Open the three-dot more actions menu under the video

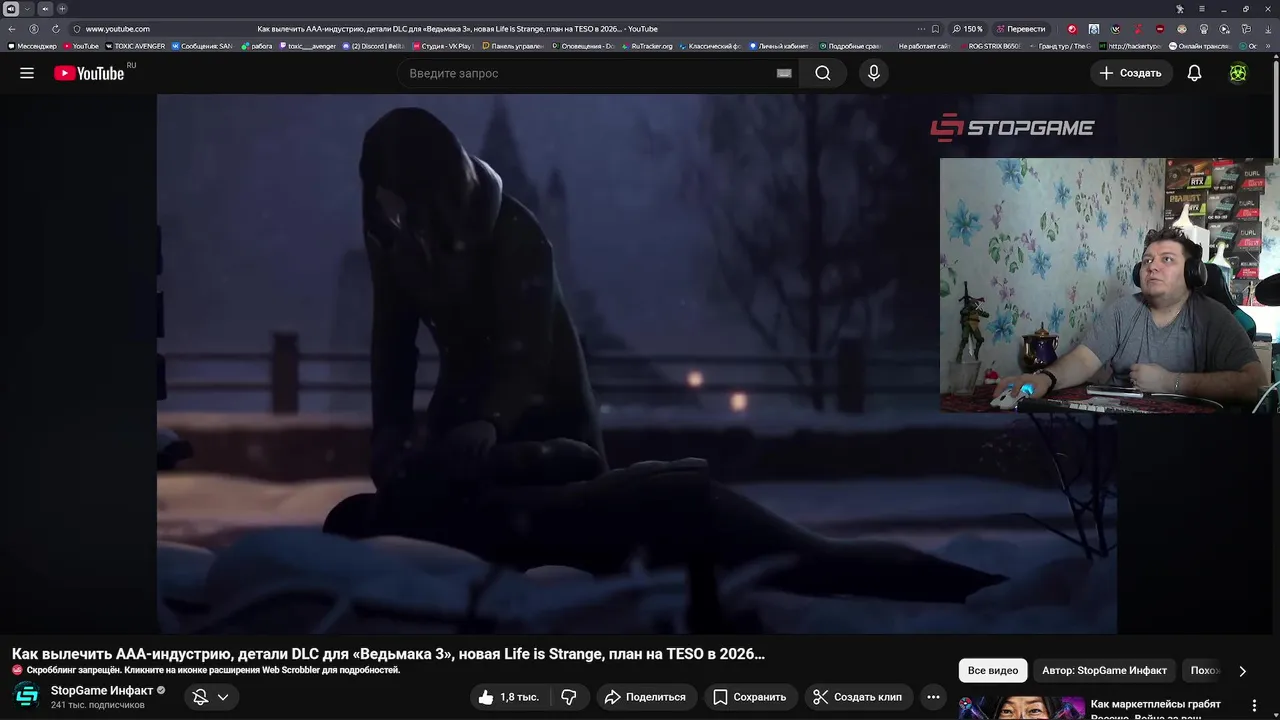click(933, 697)
